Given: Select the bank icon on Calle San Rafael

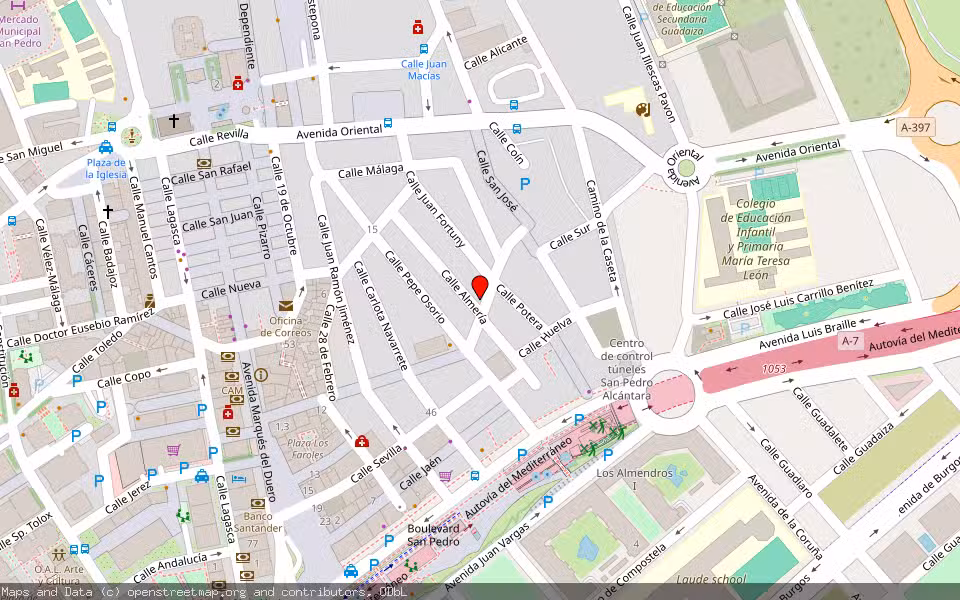Looking at the screenshot, I should 204,163.
